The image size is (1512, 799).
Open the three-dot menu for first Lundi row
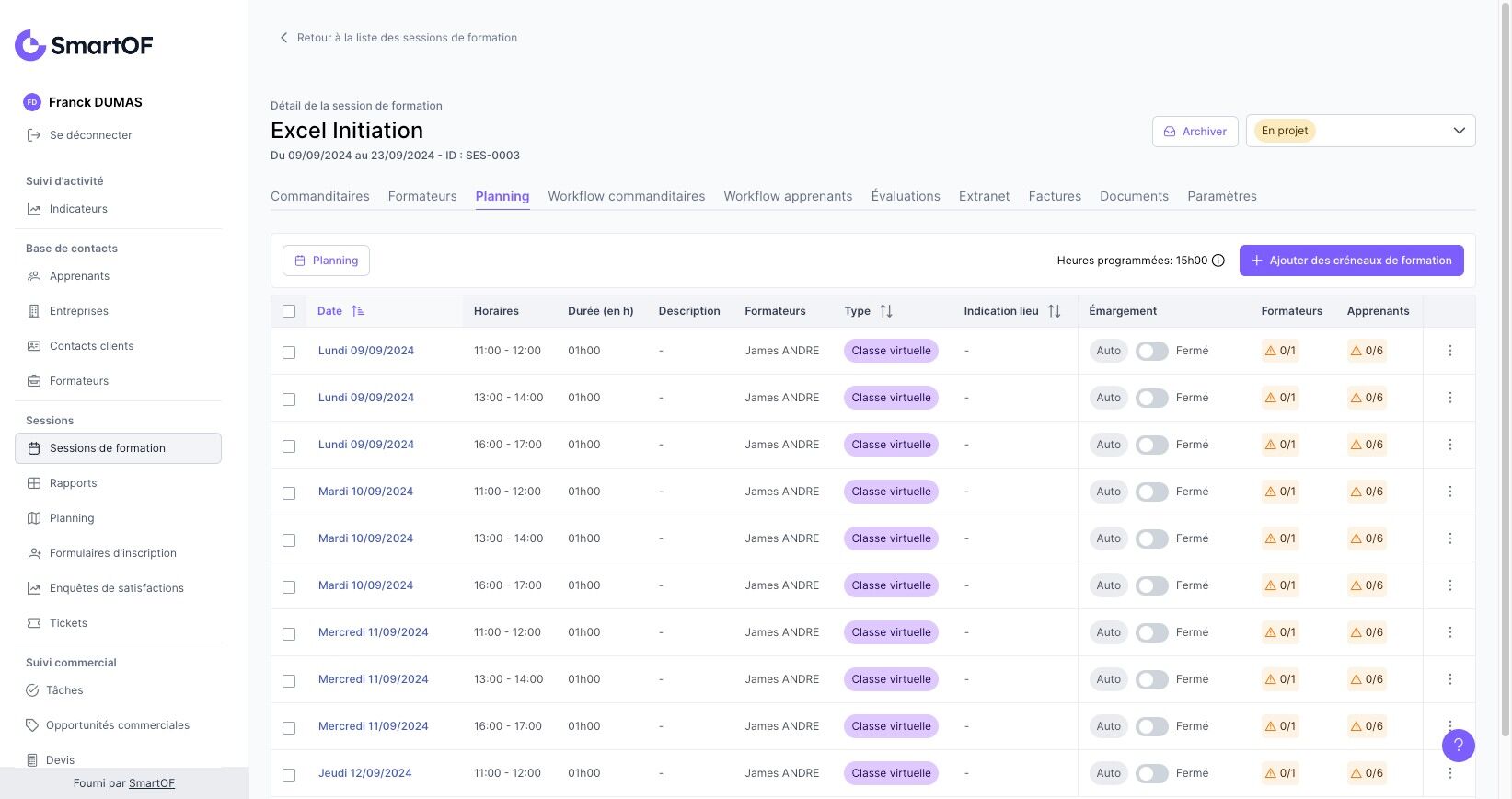coord(1449,351)
